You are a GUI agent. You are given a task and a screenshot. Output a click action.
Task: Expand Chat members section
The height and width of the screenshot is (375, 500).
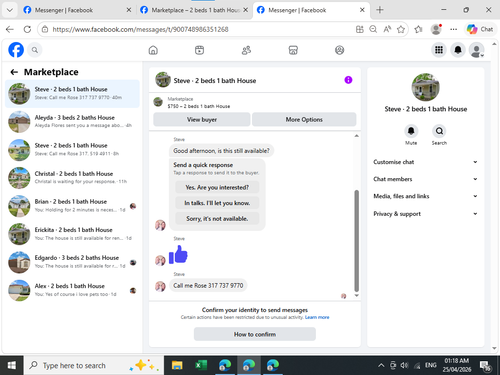(426, 179)
